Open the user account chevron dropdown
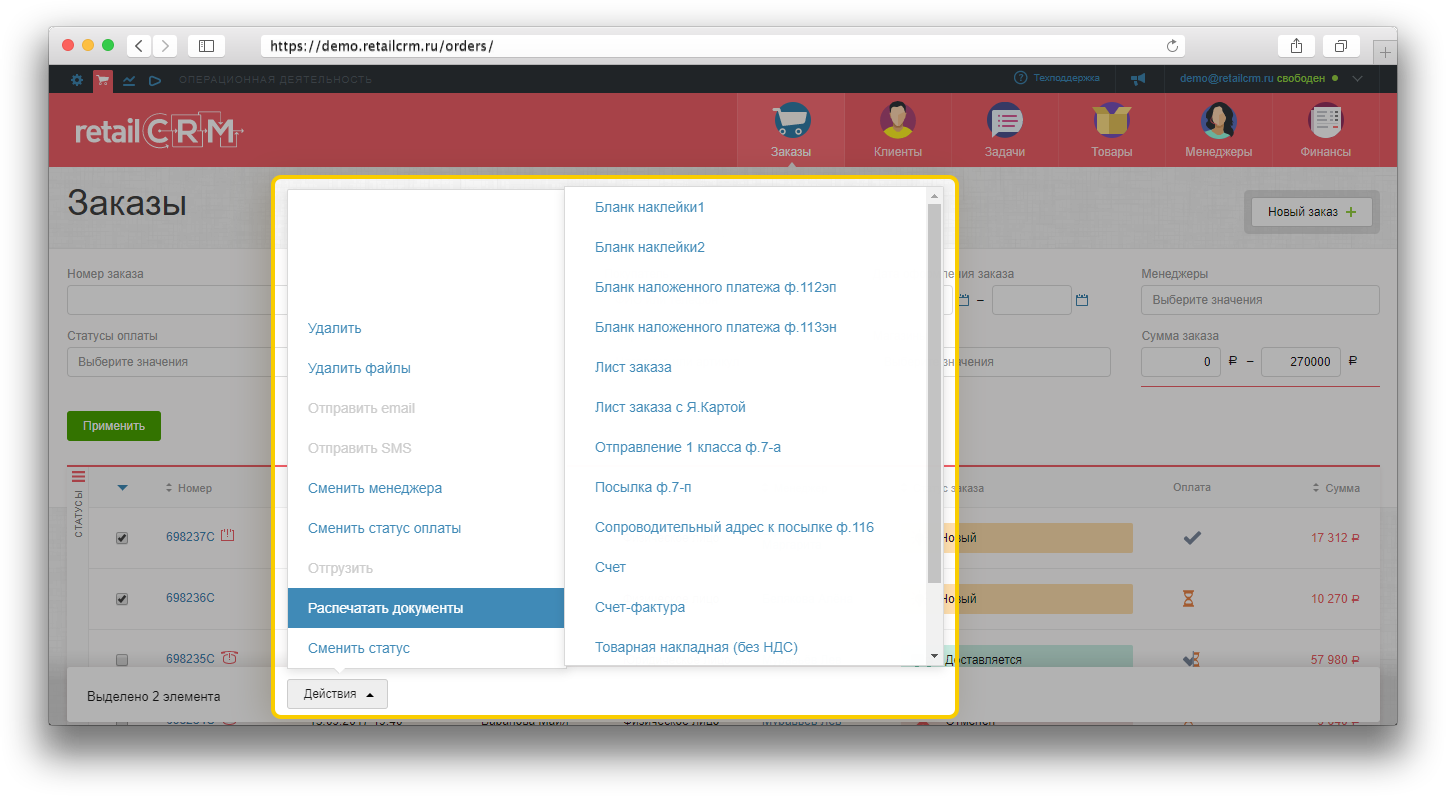Image resolution: width=1446 pixels, height=796 pixels. 1357,78
